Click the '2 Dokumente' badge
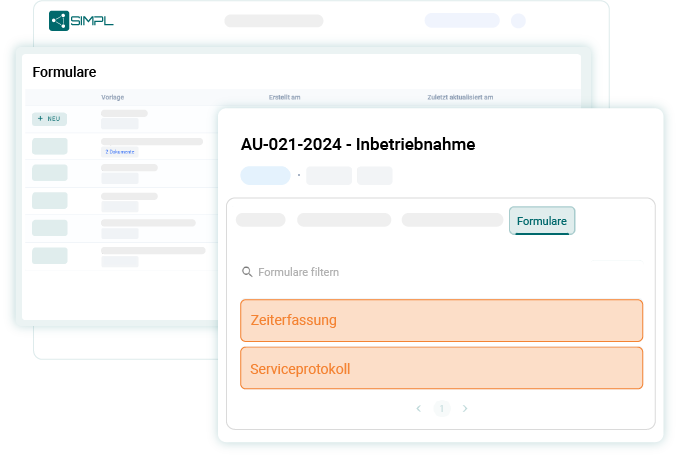Image resolution: width=679 pixels, height=458 pixels. point(120,152)
